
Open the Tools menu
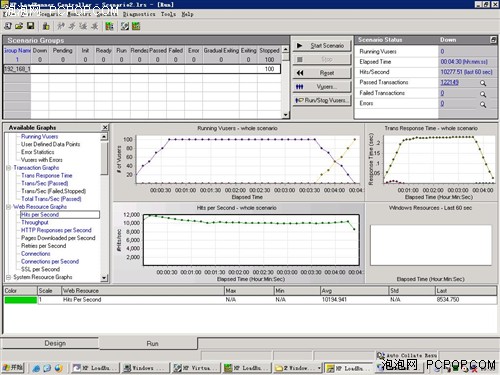(x=168, y=14)
